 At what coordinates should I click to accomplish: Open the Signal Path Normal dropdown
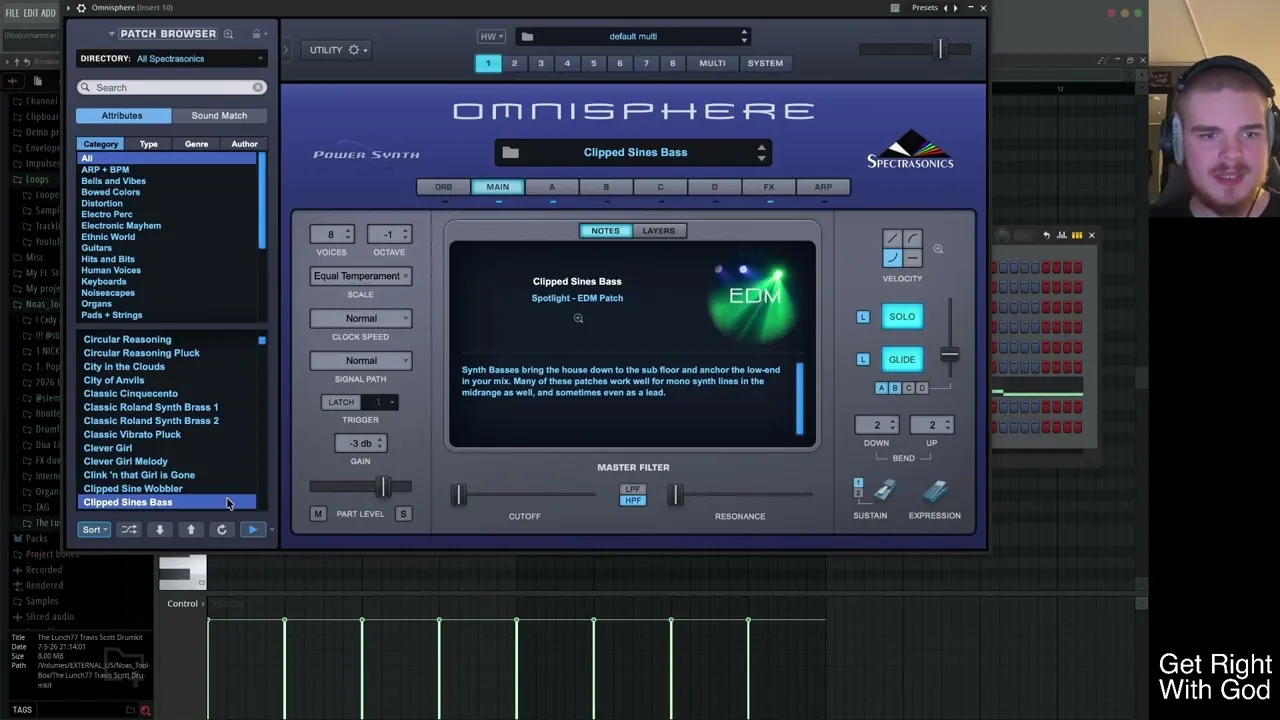(x=360, y=360)
